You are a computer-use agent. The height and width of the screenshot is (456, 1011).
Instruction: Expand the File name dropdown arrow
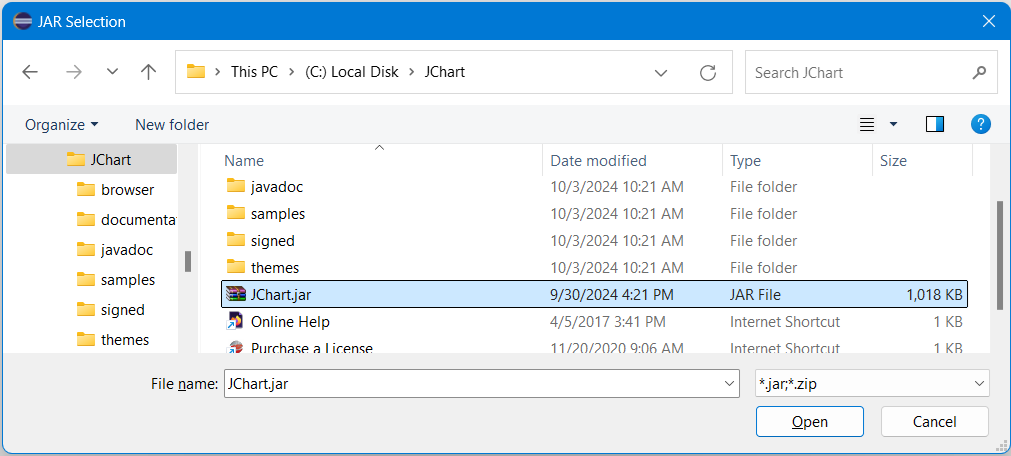click(x=730, y=384)
